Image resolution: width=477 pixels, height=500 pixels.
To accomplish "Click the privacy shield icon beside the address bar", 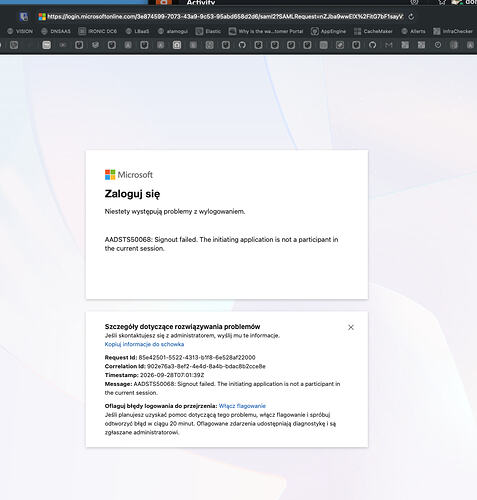I will tap(23, 17).
